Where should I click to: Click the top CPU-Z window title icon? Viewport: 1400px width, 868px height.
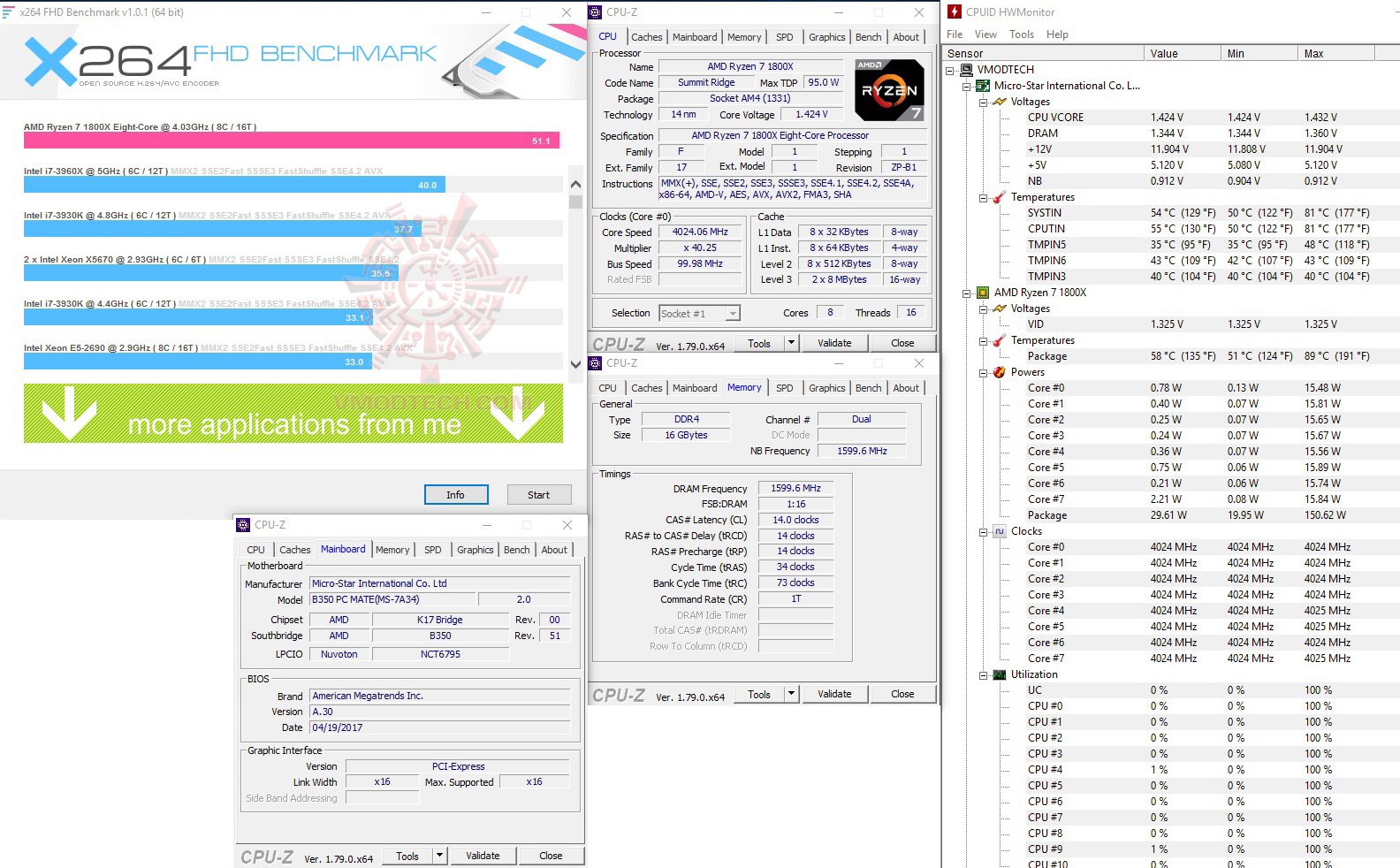pos(595,12)
